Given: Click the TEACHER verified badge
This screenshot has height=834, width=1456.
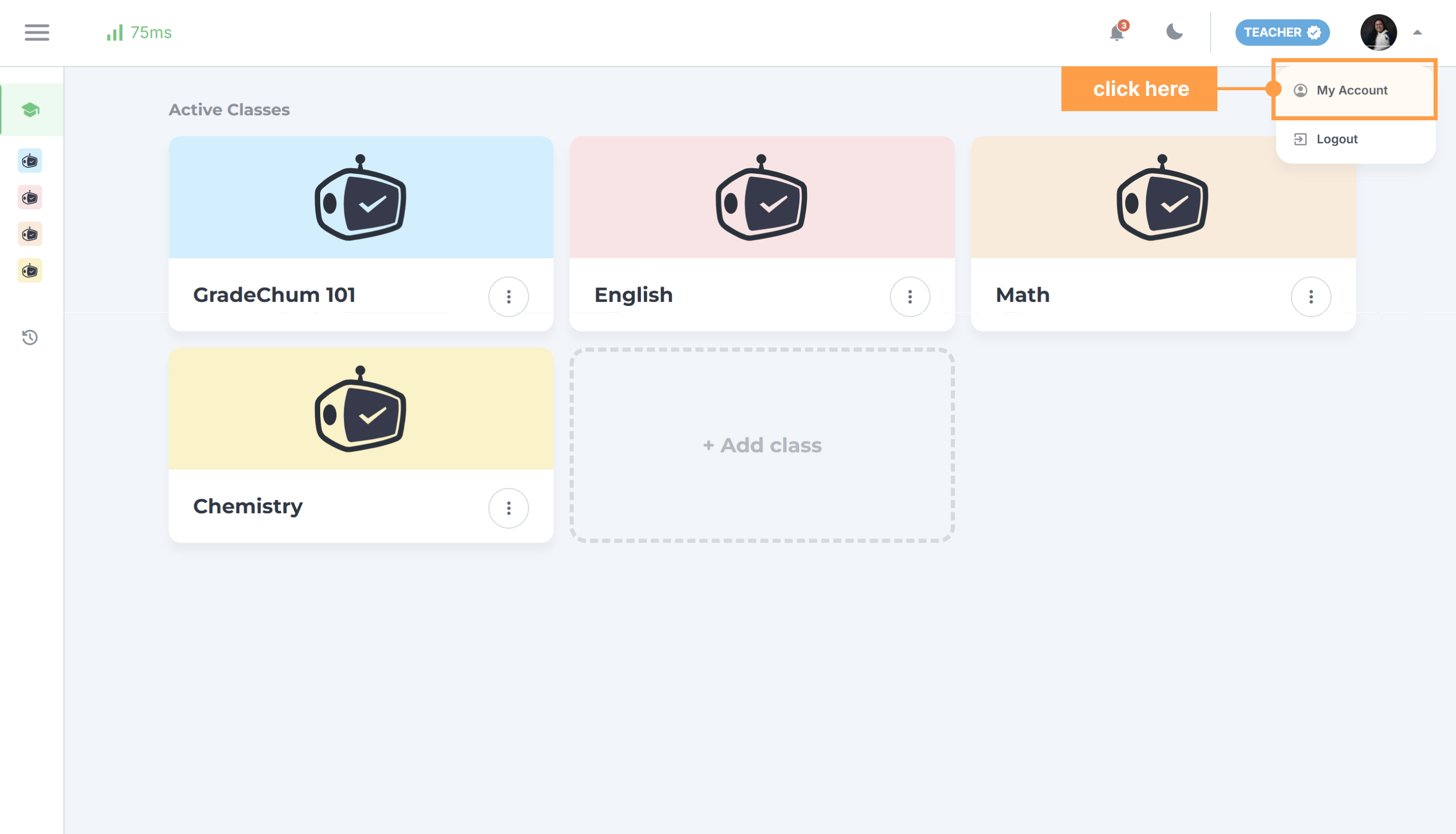Looking at the screenshot, I should pyautogui.click(x=1282, y=32).
